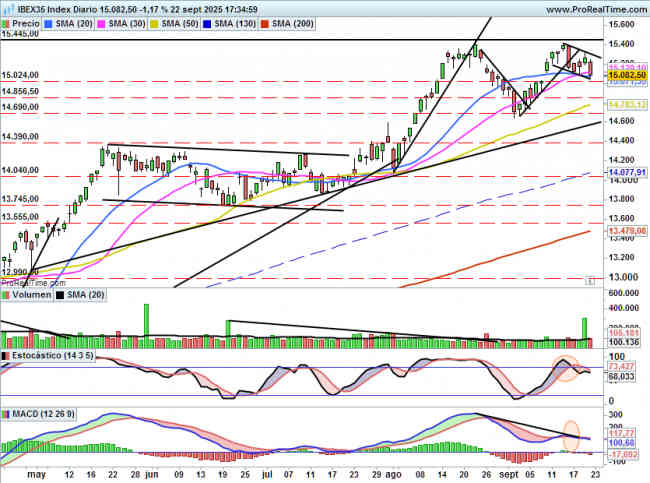
Task: Click the -17,692 MACD histogram tag
Action: [623, 454]
